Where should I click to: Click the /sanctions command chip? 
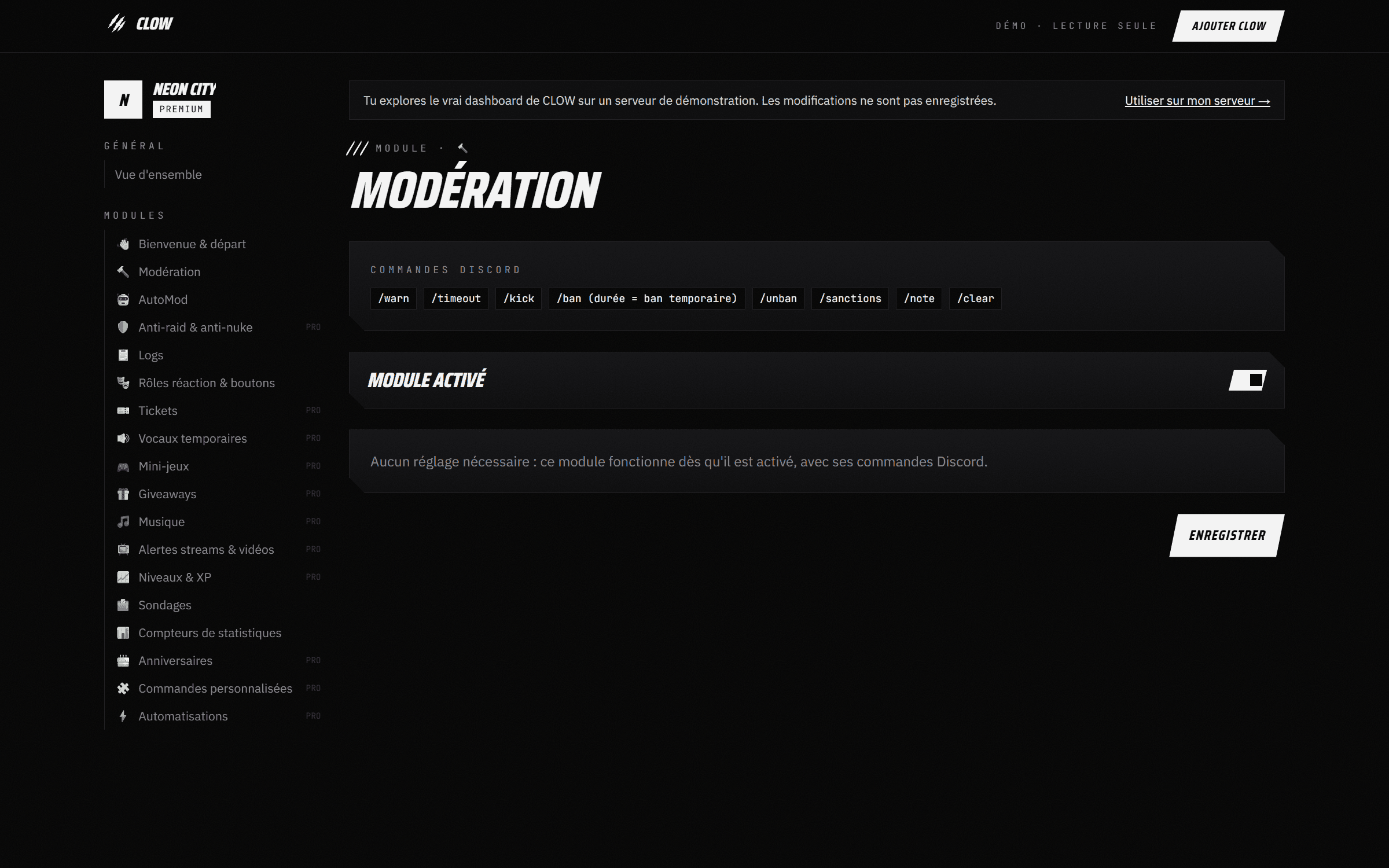[850, 299]
